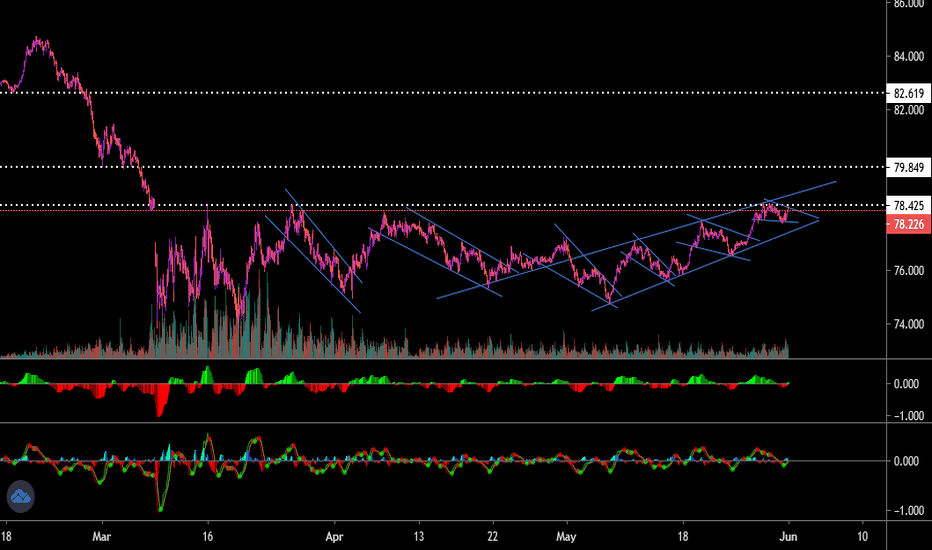The image size is (932, 550).
Task: Click the 82.000 price axis value
Action: [909, 110]
